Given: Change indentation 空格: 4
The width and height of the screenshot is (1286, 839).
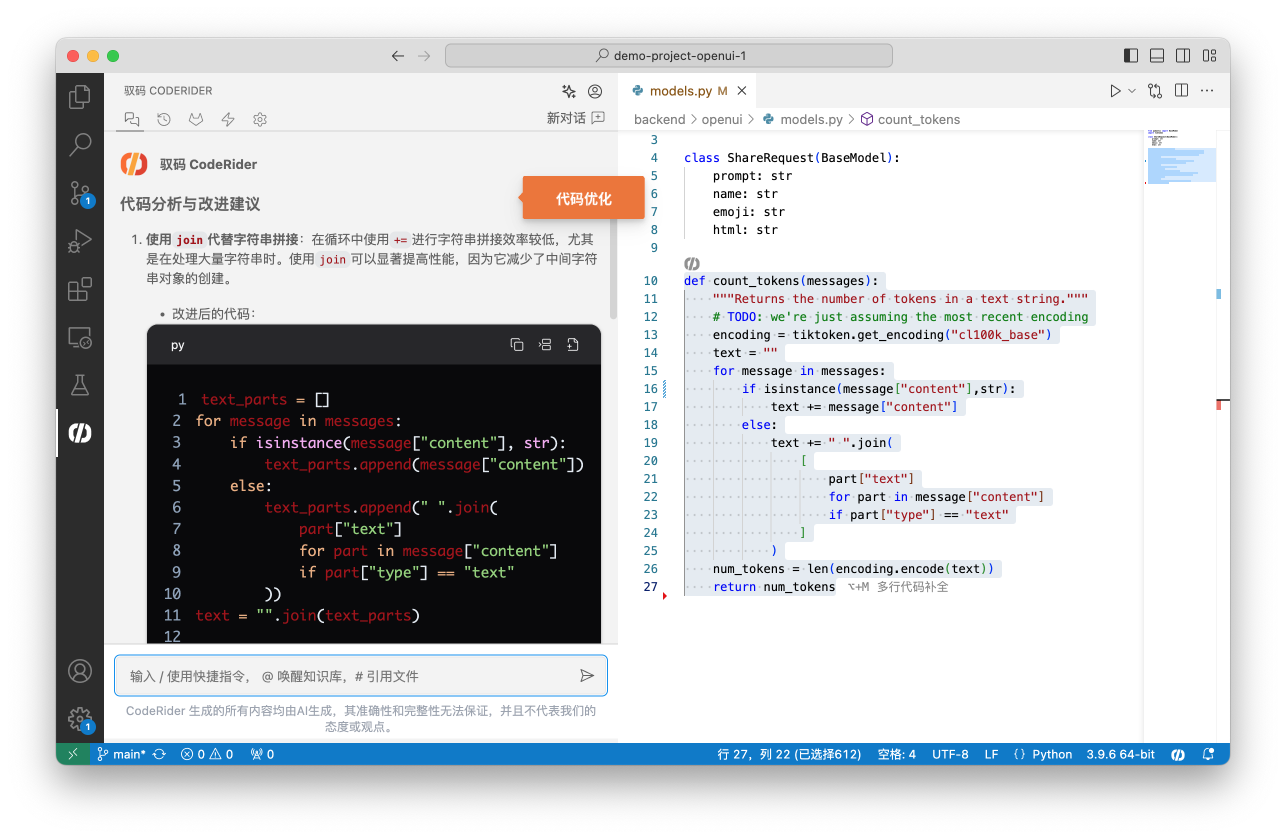Looking at the screenshot, I should pos(896,754).
